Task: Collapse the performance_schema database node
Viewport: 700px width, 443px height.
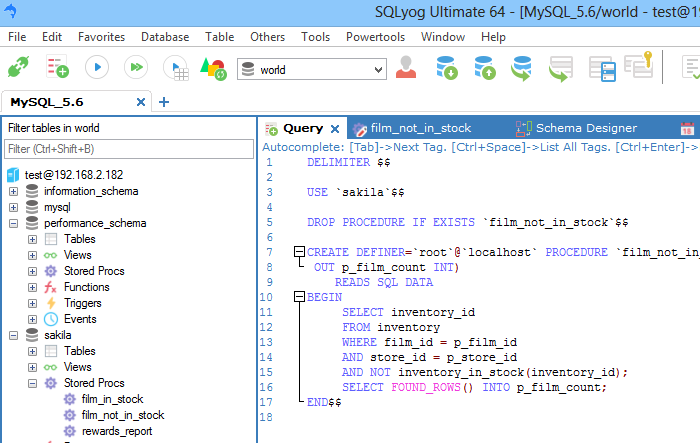Action: click(x=13, y=223)
